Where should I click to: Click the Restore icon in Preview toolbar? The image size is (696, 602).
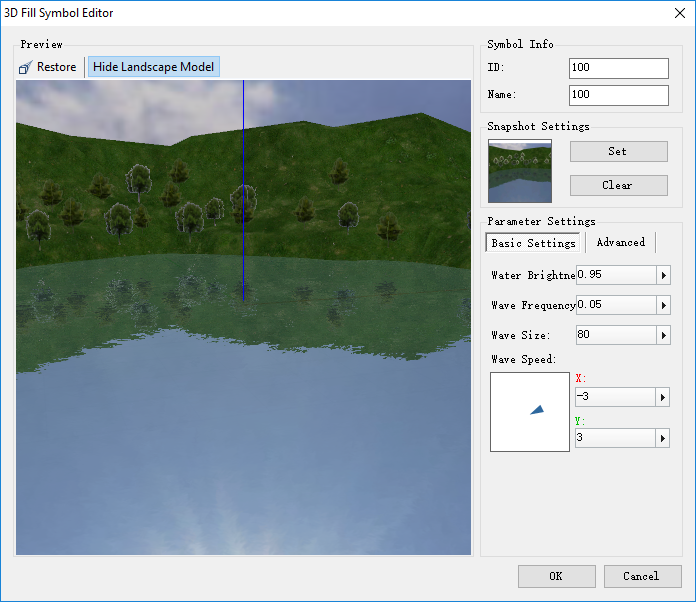pos(26,67)
